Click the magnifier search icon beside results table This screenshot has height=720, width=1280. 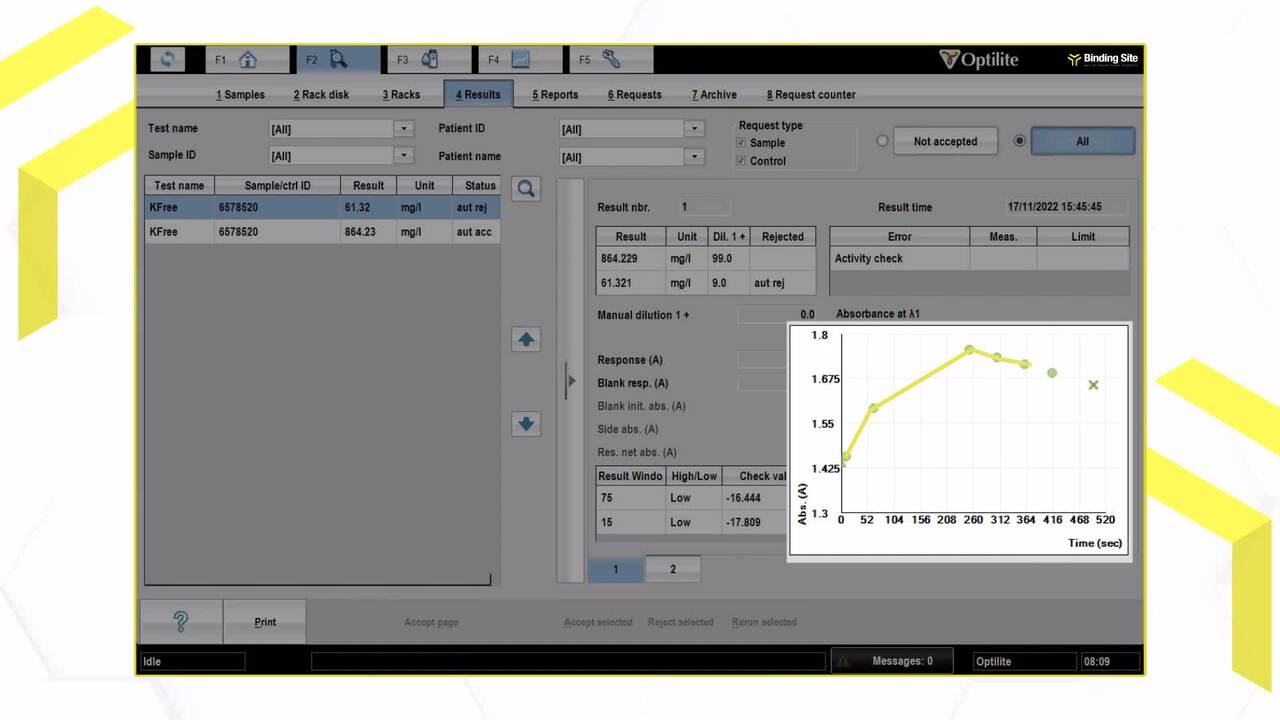(526, 189)
